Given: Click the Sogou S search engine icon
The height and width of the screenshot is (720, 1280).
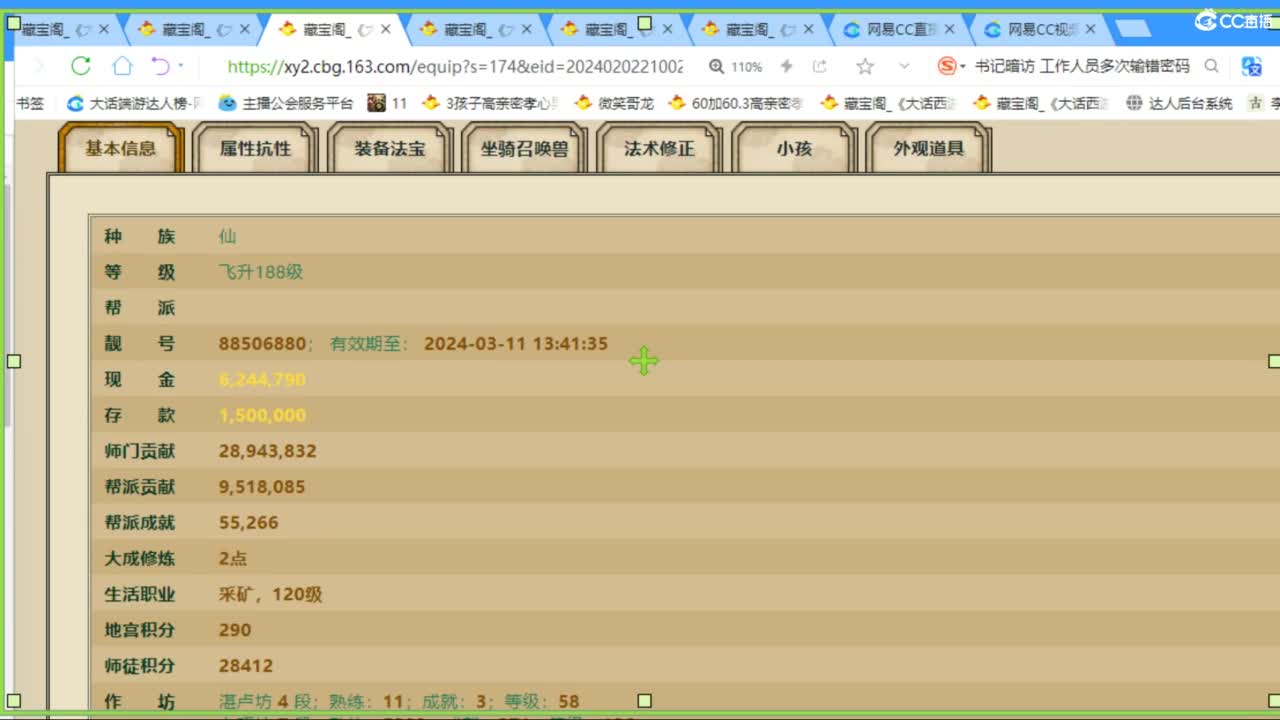Looking at the screenshot, I should coord(946,66).
